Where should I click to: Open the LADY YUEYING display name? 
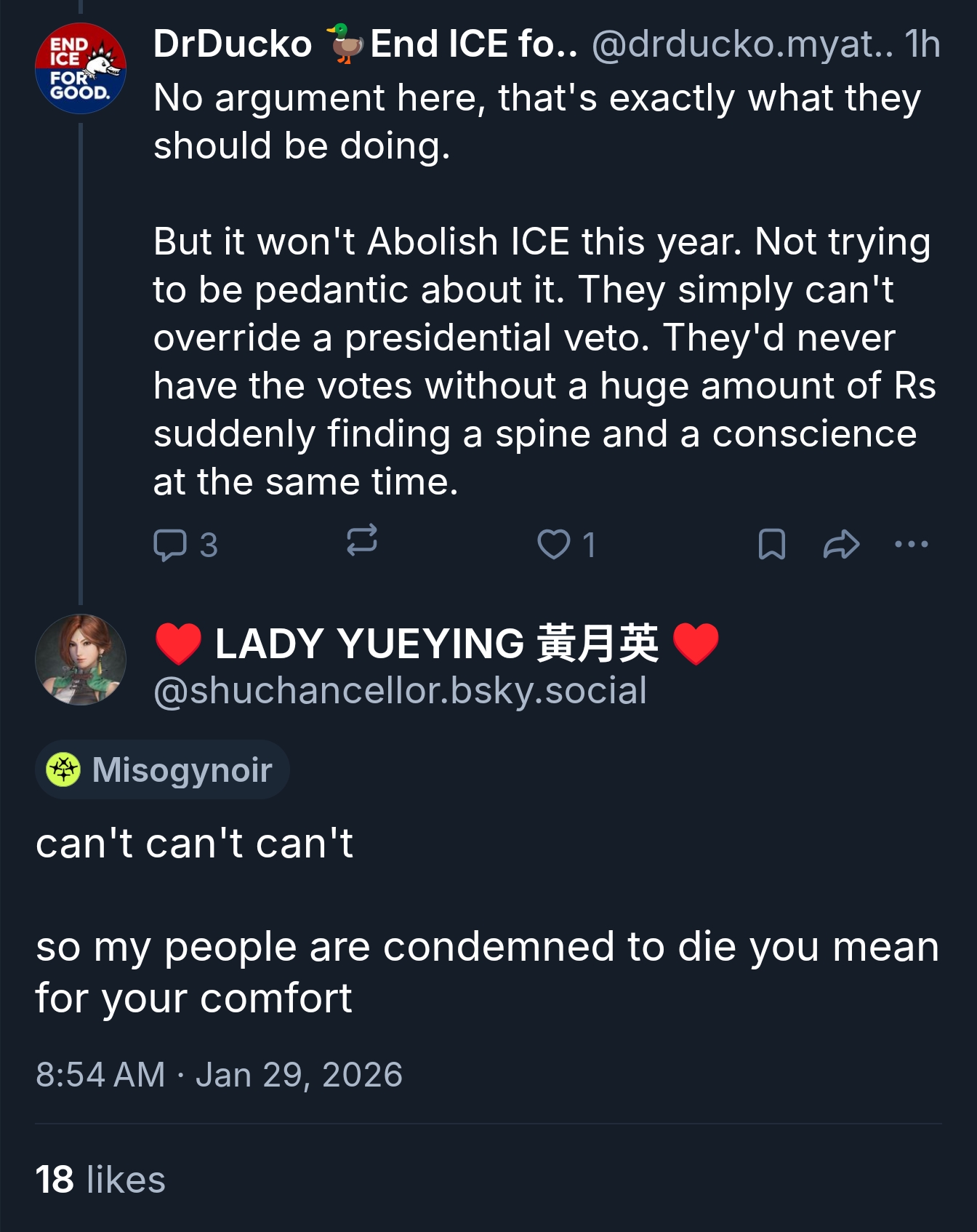click(x=437, y=644)
